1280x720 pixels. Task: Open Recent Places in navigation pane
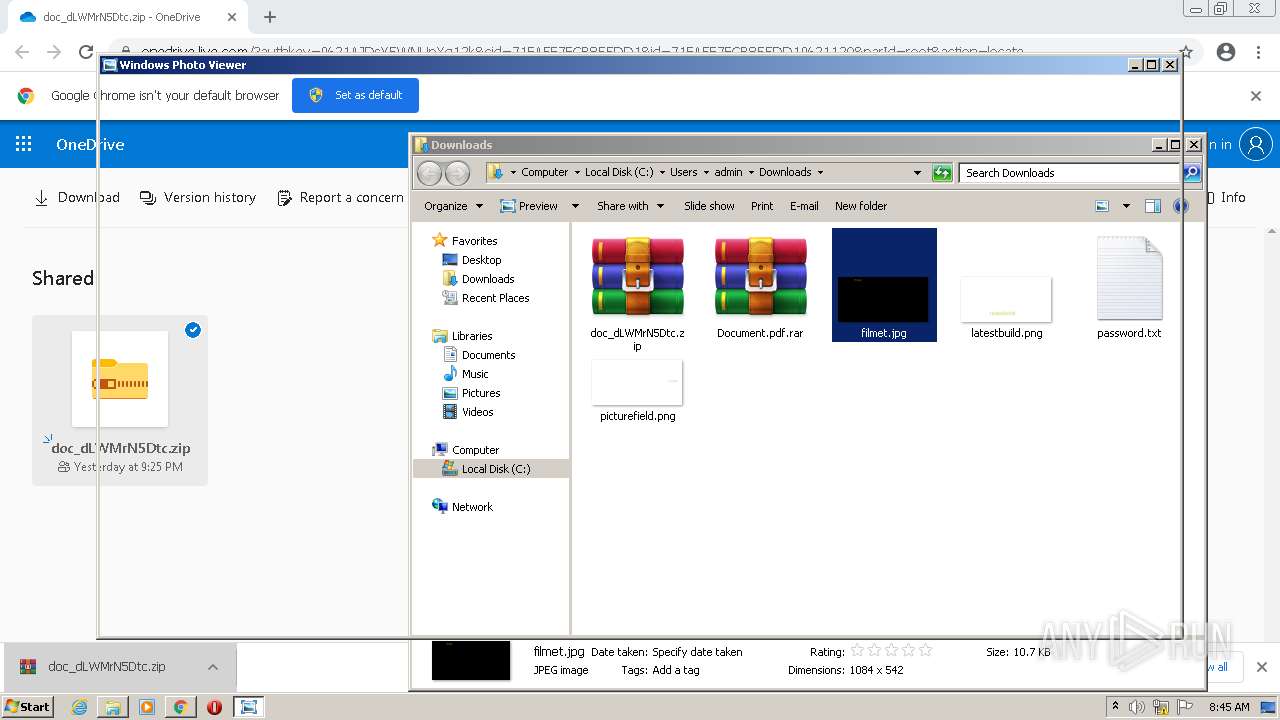pos(495,298)
